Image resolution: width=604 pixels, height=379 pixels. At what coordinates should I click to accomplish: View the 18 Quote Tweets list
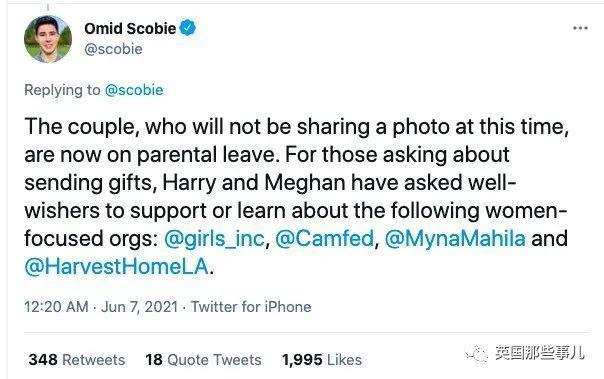203,360
